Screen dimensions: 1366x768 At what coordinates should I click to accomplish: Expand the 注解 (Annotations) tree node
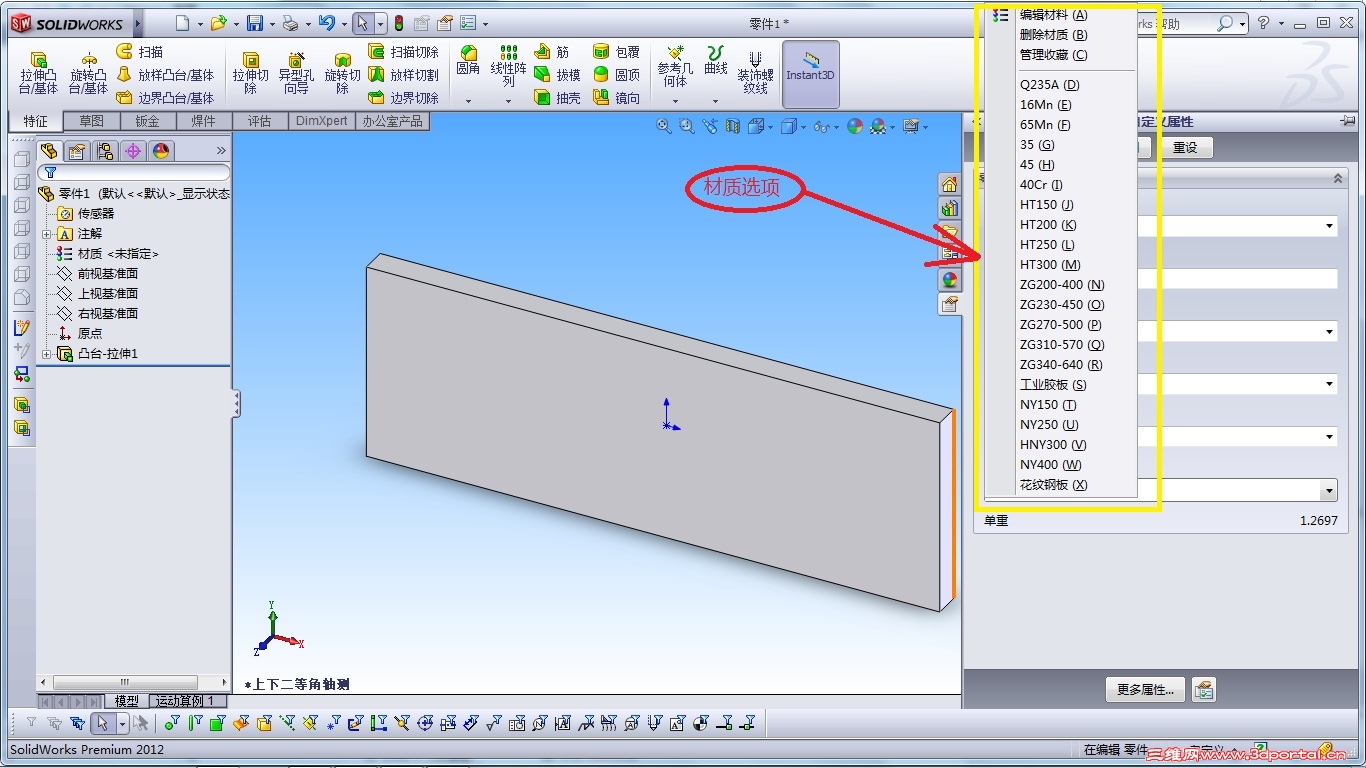pyautogui.click(x=47, y=234)
